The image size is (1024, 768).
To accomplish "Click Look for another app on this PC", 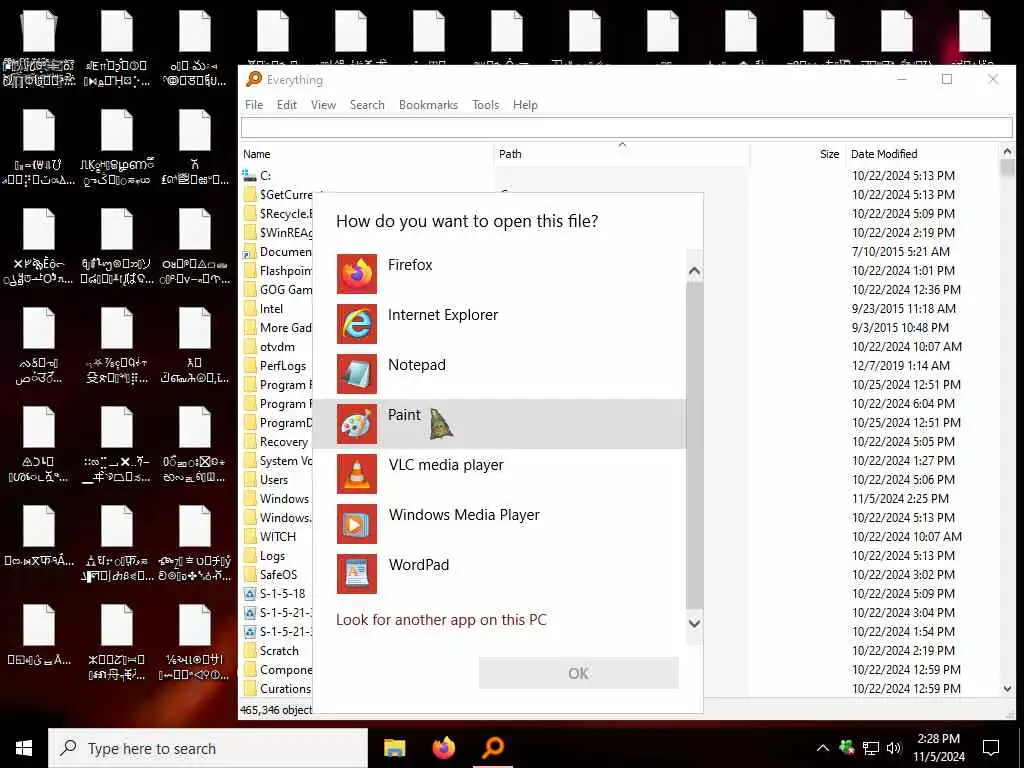I will click(441, 620).
